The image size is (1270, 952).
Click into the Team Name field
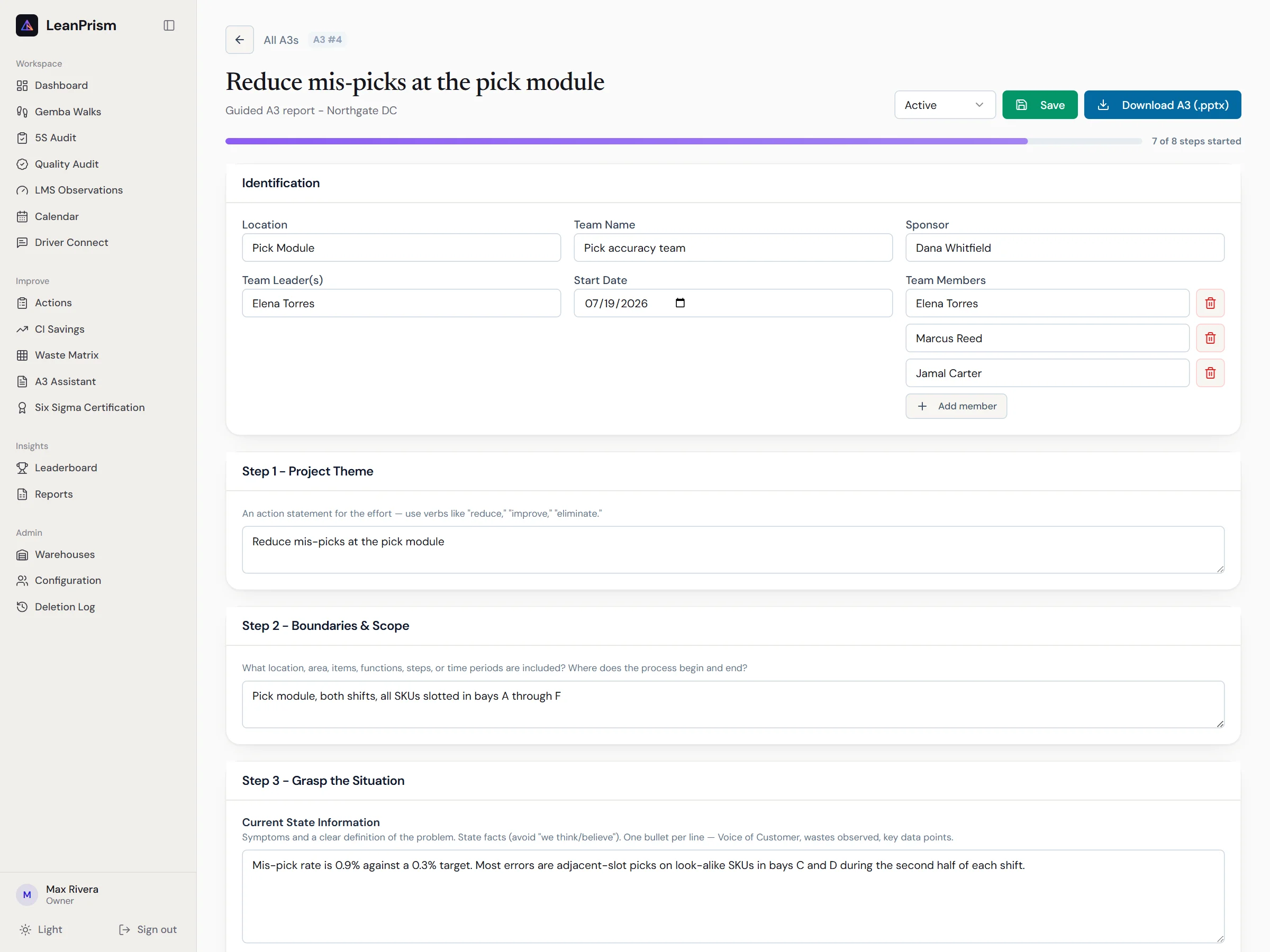pos(733,248)
